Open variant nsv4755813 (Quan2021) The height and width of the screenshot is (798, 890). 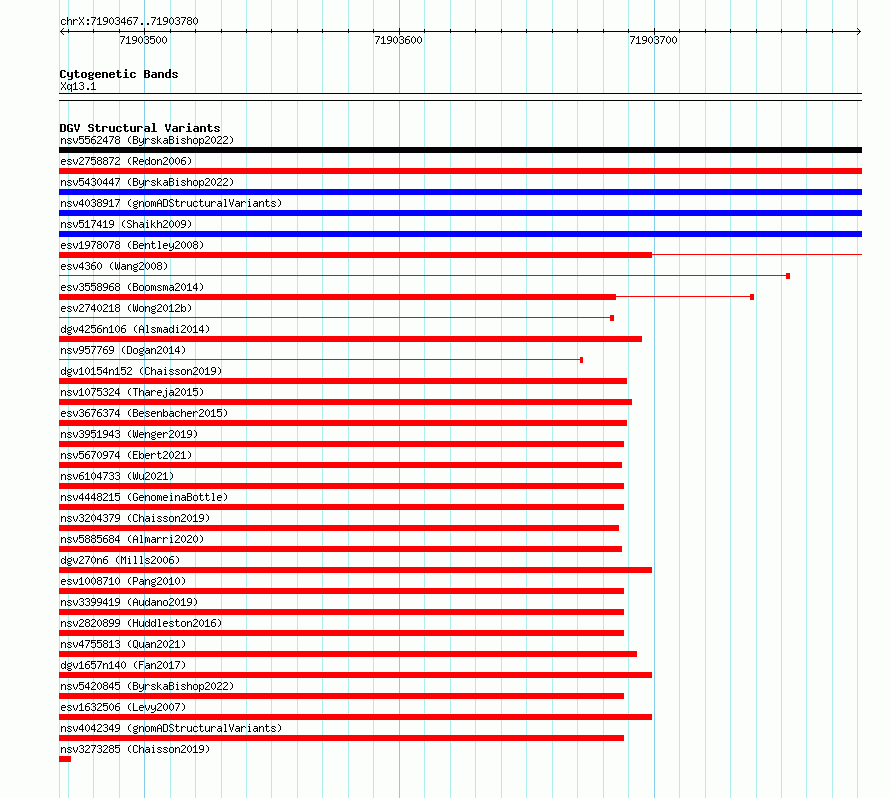123,644
